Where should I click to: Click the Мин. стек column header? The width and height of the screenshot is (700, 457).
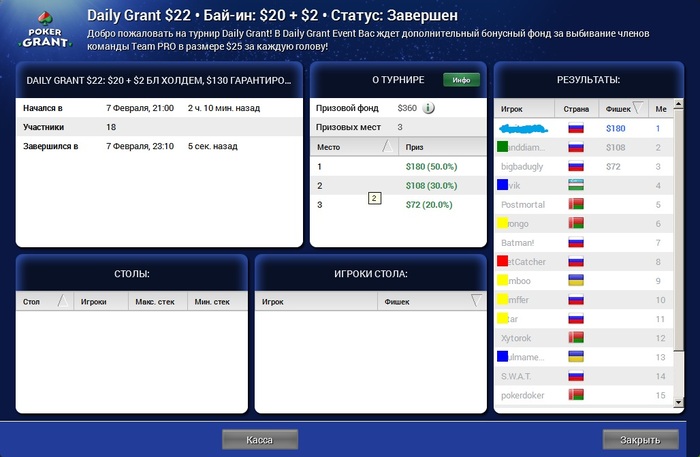(x=212, y=302)
